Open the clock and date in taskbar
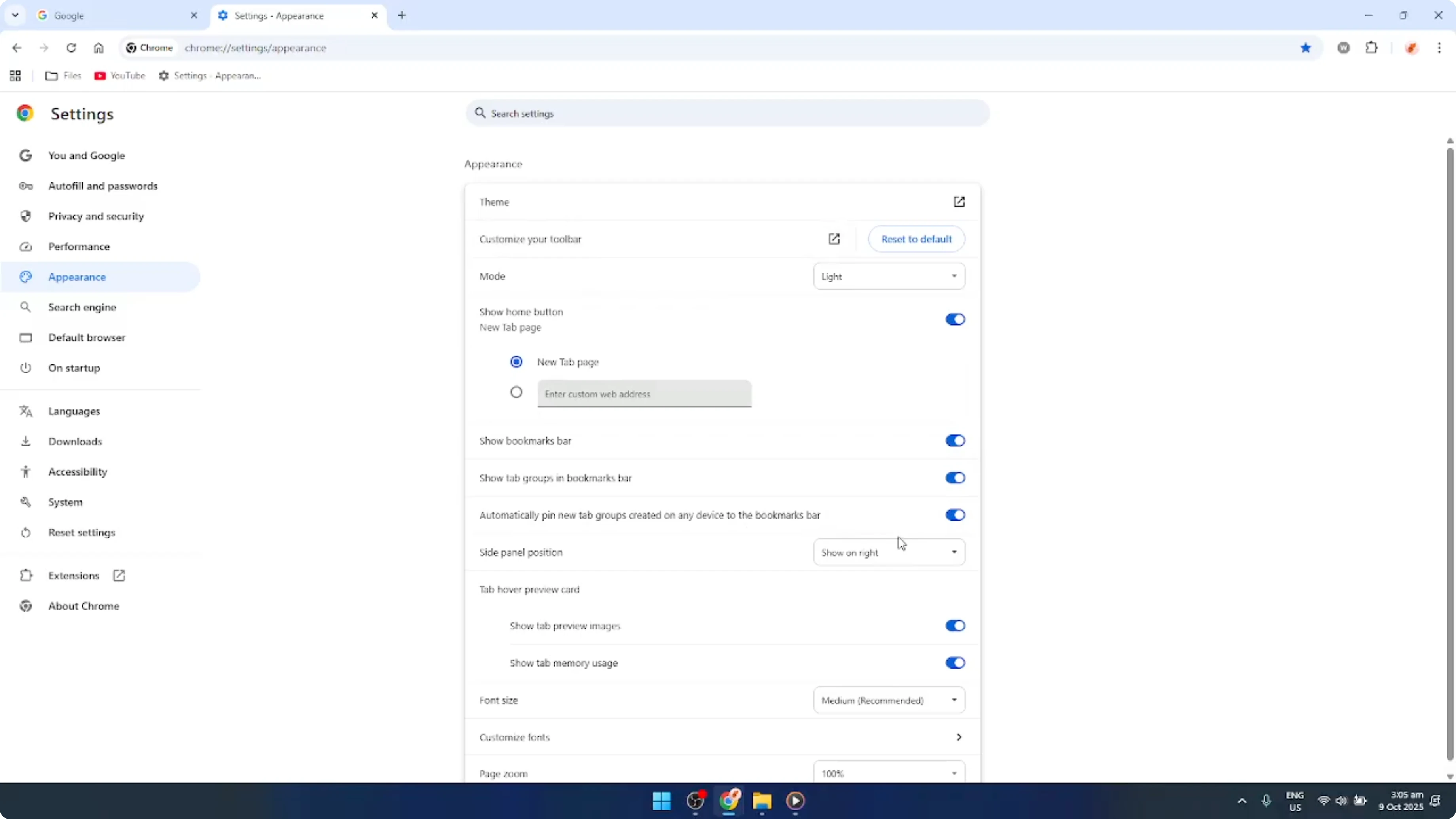Image resolution: width=1456 pixels, height=819 pixels. [1400, 801]
